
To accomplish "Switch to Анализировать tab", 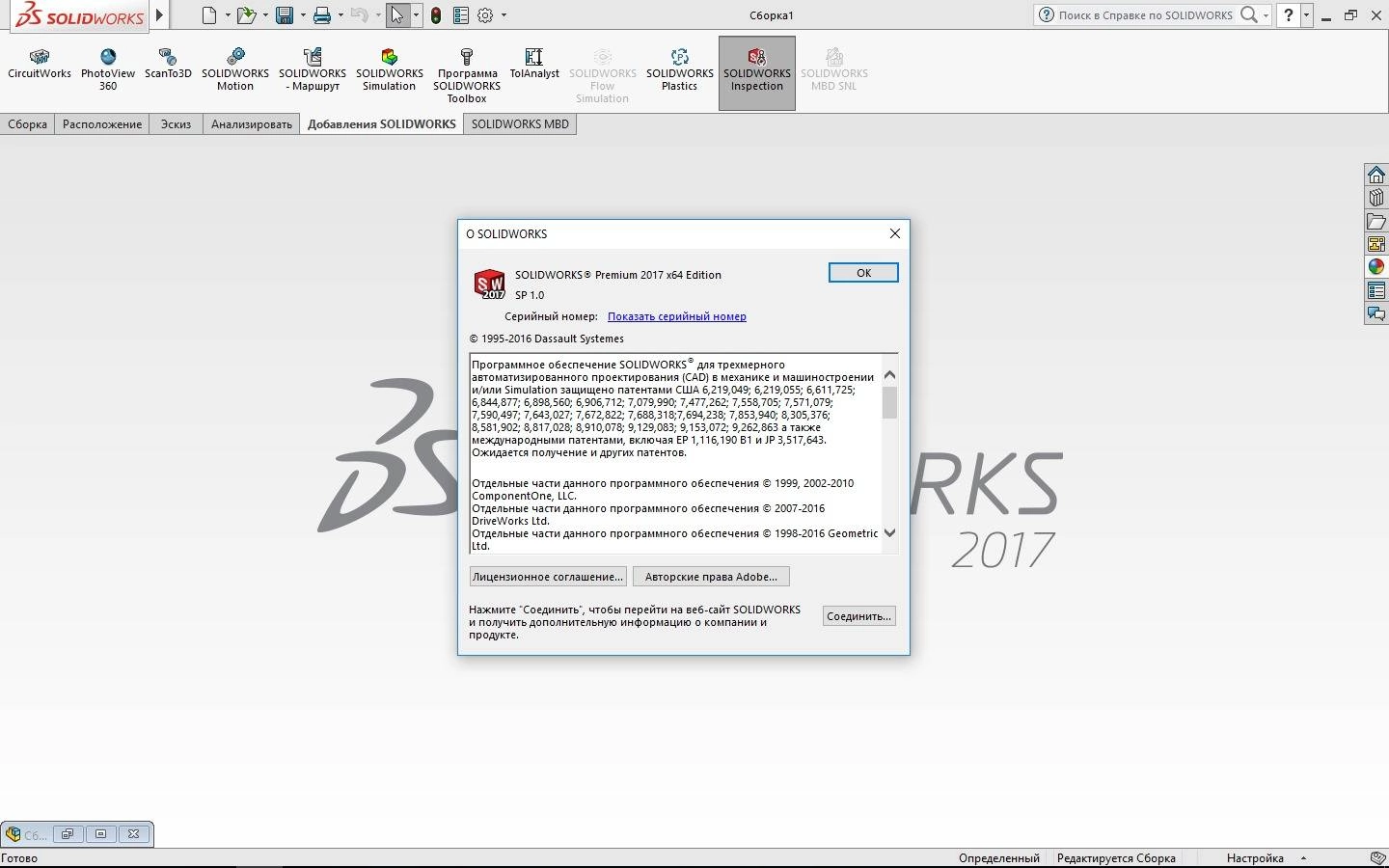I will click(x=252, y=124).
